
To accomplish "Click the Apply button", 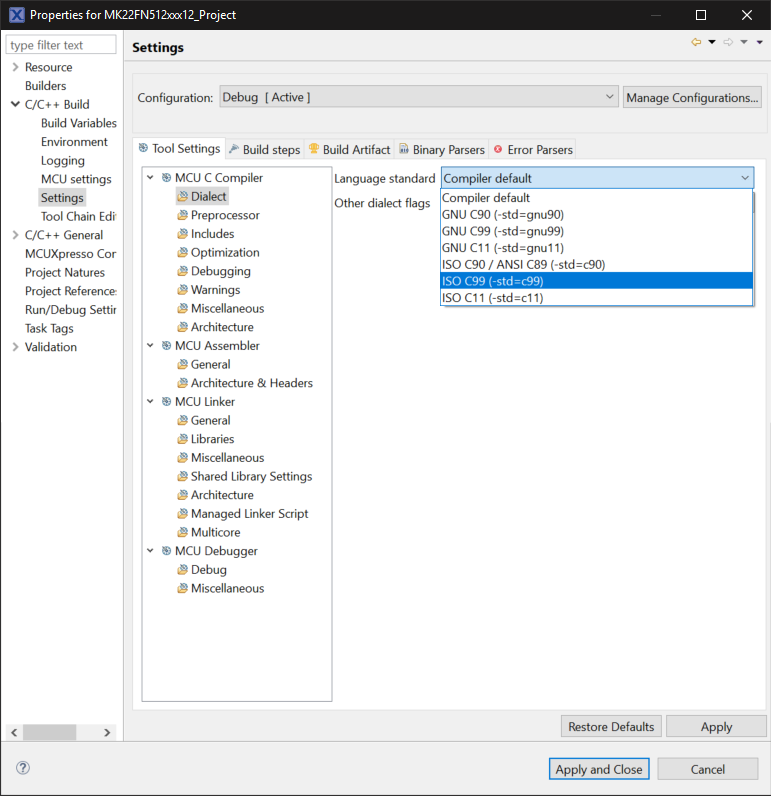I will (716, 726).
